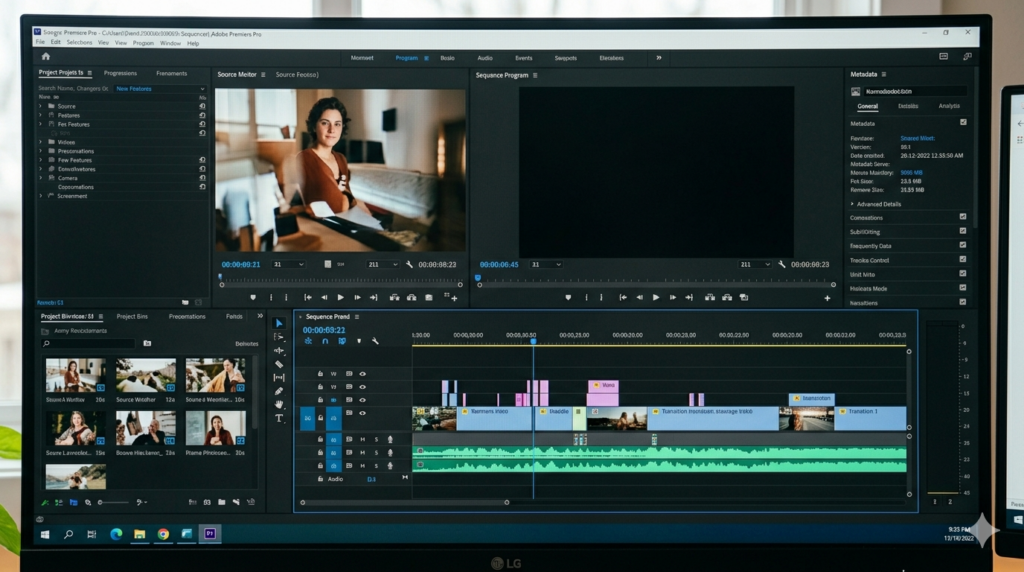Open Sequence Program panel menu icon

pos(535,75)
